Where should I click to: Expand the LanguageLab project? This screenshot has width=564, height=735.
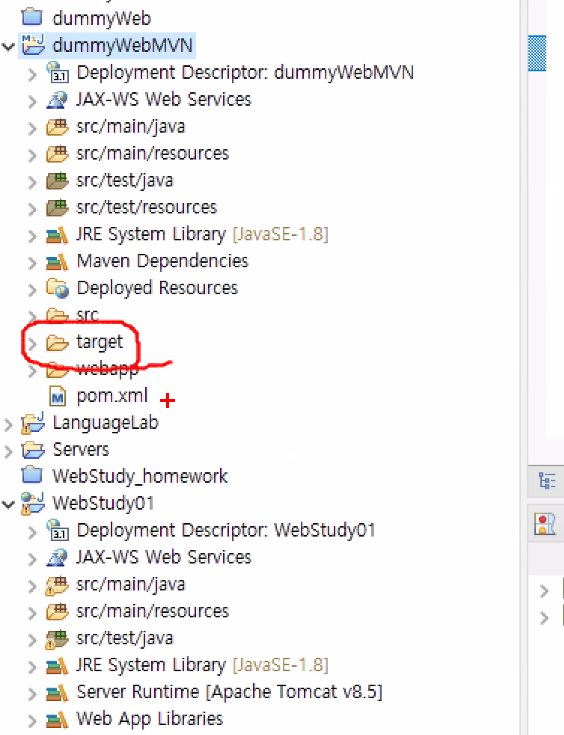[x=8, y=424]
